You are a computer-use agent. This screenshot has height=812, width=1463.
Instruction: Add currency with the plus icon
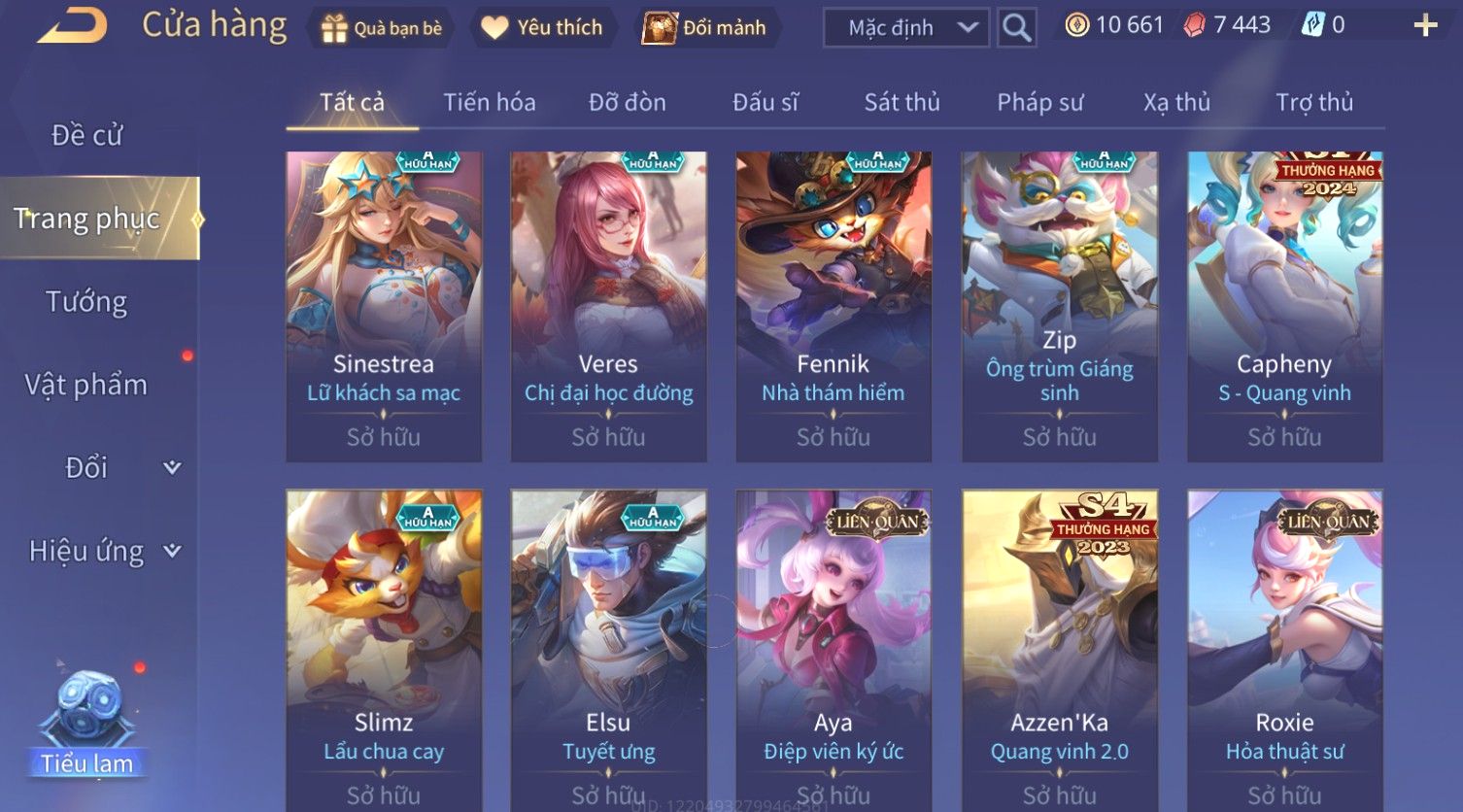(1425, 26)
